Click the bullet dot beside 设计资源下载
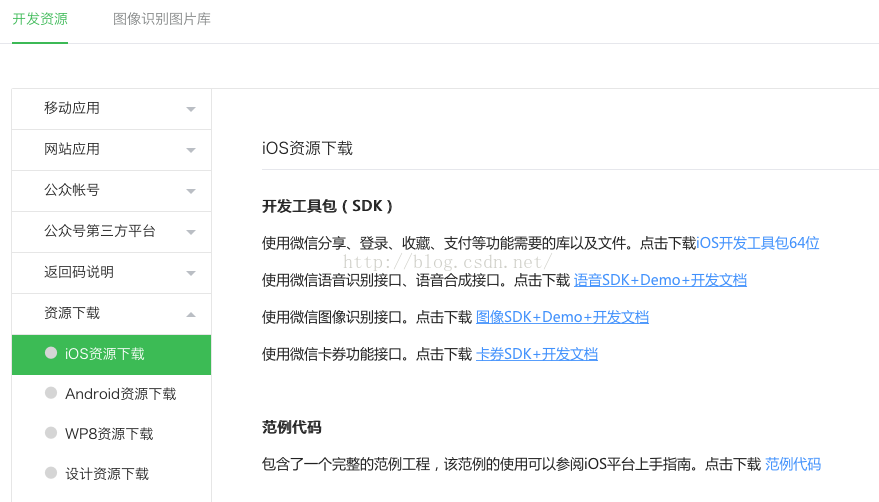The height and width of the screenshot is (502, 879). tap(51, 472)
